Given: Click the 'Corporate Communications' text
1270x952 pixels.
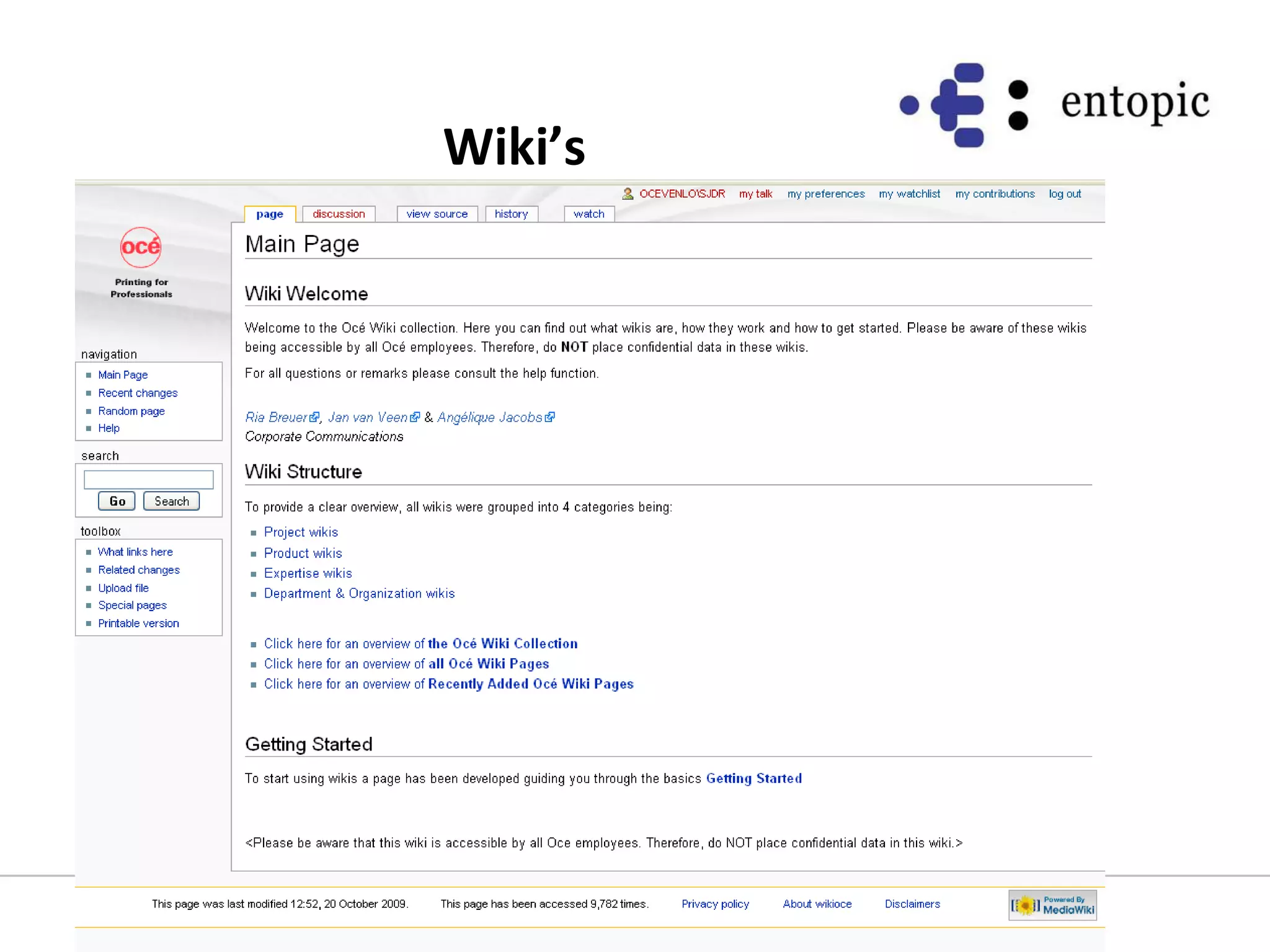Looking at the screenshot, I should [324, 437].
